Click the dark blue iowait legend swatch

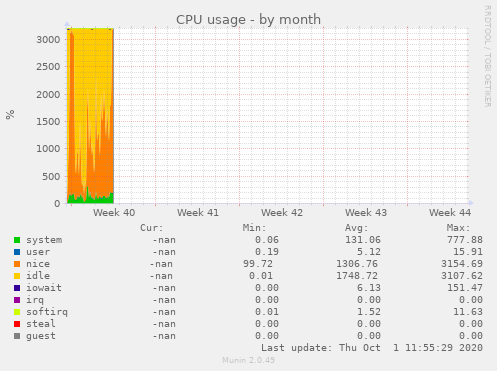(x=17, y=288)
